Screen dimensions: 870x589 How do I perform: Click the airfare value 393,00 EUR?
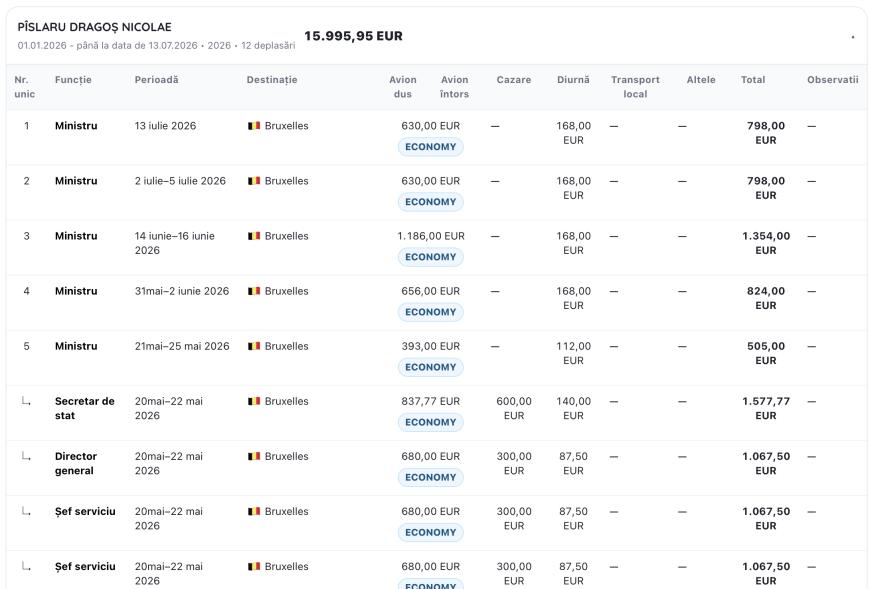[x=431, y=346]
